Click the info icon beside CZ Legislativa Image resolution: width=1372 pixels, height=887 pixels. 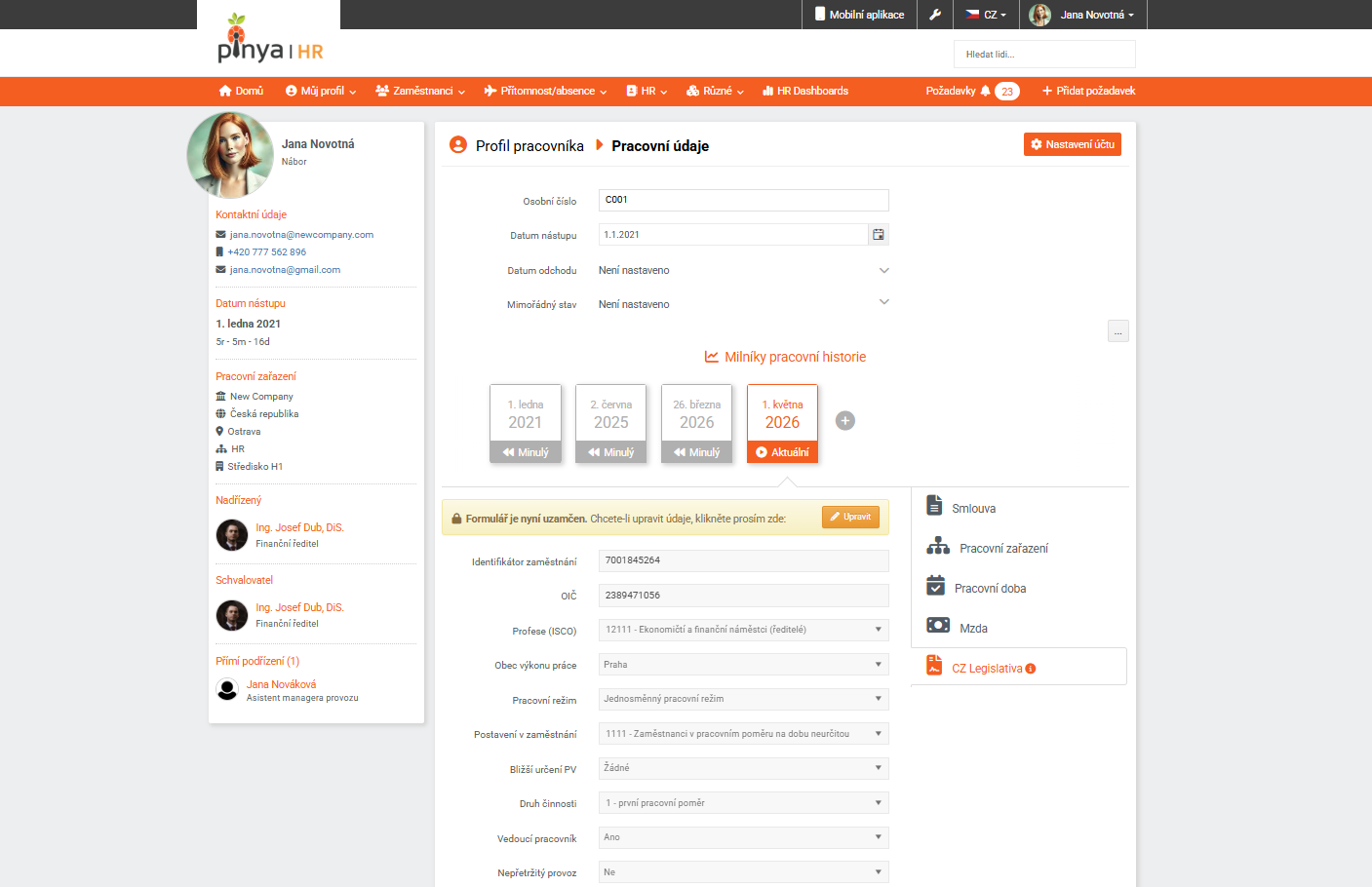pos(1031,669)
